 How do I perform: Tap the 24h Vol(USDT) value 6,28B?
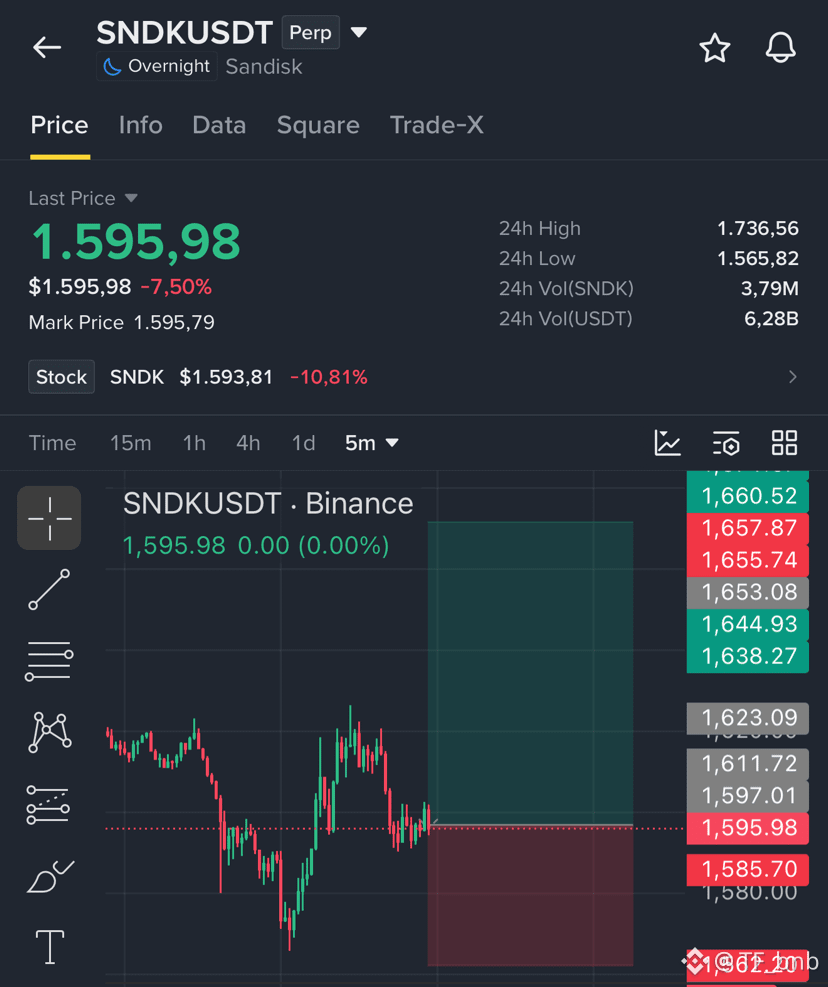pyautogui.click(x=771, y=319)
